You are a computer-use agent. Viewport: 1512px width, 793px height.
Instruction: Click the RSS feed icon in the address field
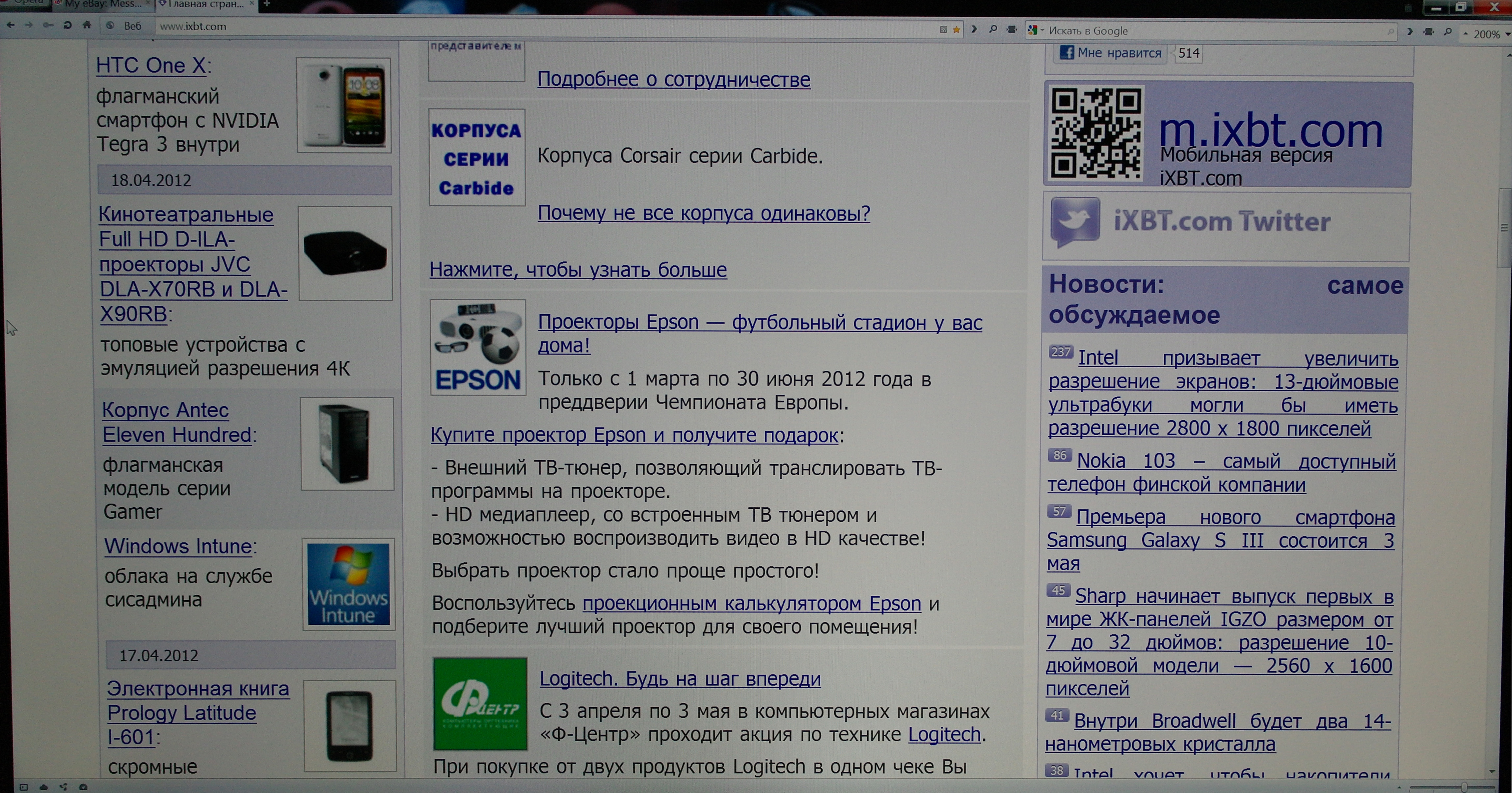[x=943, y=29]
